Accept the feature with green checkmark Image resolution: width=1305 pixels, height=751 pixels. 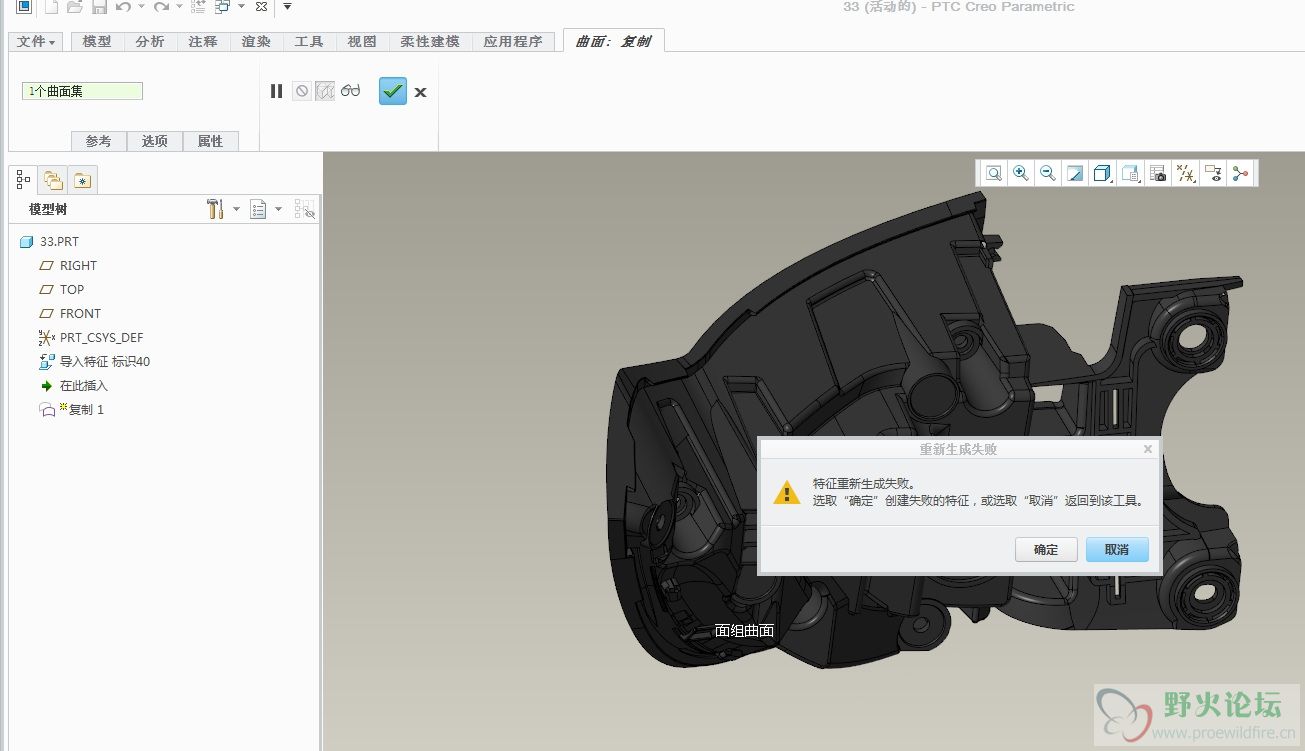[x=393, y=91]
